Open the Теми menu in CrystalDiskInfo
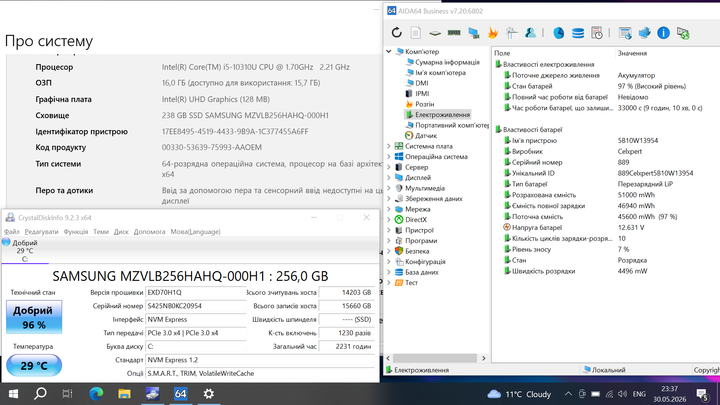The width and height of the screenshot is (720, 405). (x=101, y=231)
